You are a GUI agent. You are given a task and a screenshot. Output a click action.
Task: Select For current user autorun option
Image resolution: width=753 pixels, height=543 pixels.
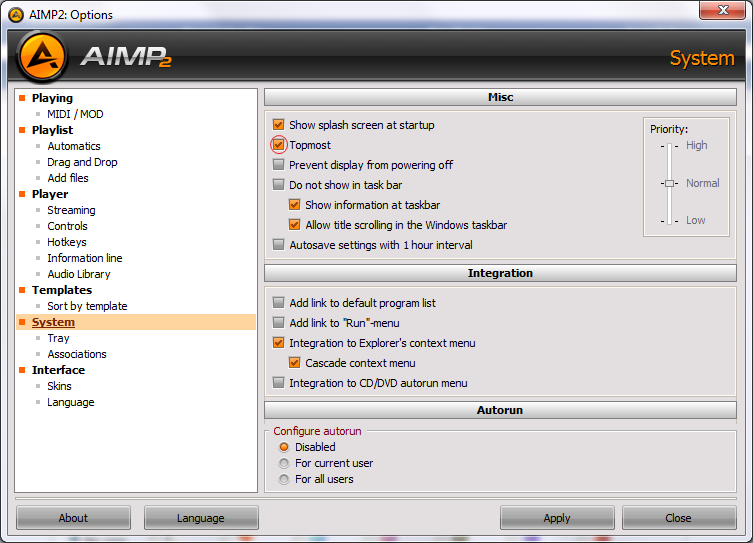284,463
